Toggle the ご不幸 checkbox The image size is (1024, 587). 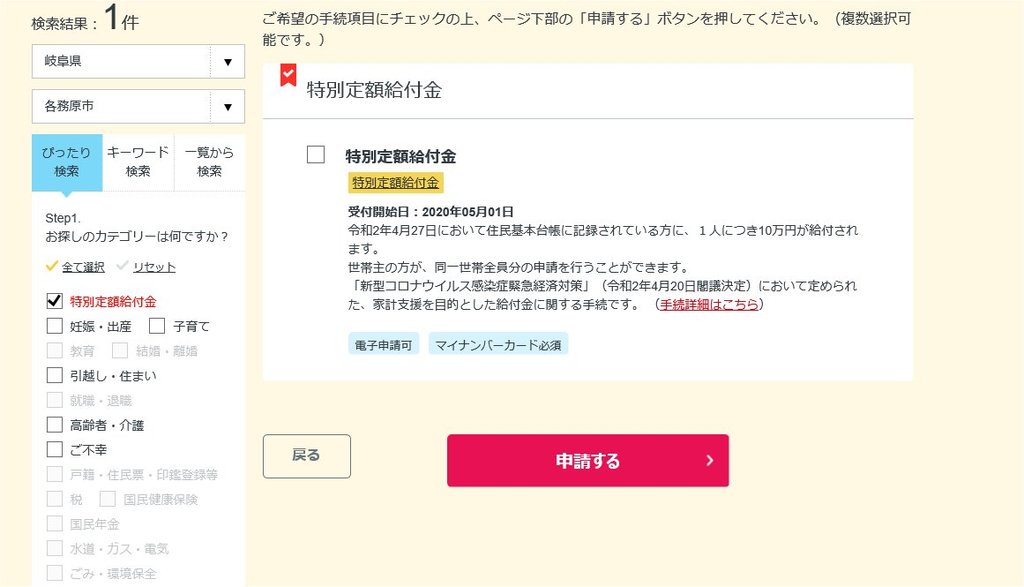[x=55, y=449]
